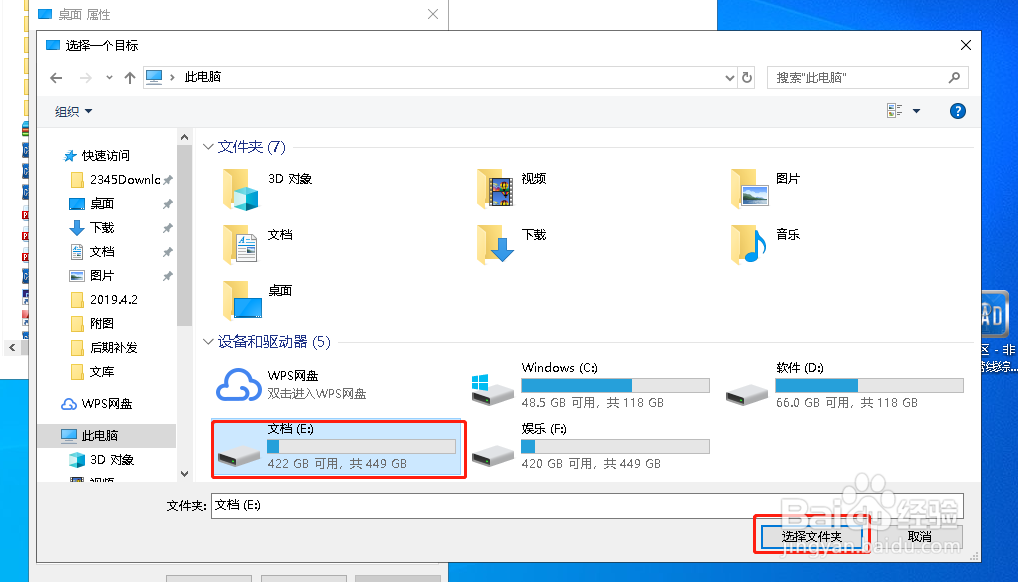Open the 后期补发 folder in sidebar
This screenshot has height=582, width=1018.
click(x=114, y=348)
